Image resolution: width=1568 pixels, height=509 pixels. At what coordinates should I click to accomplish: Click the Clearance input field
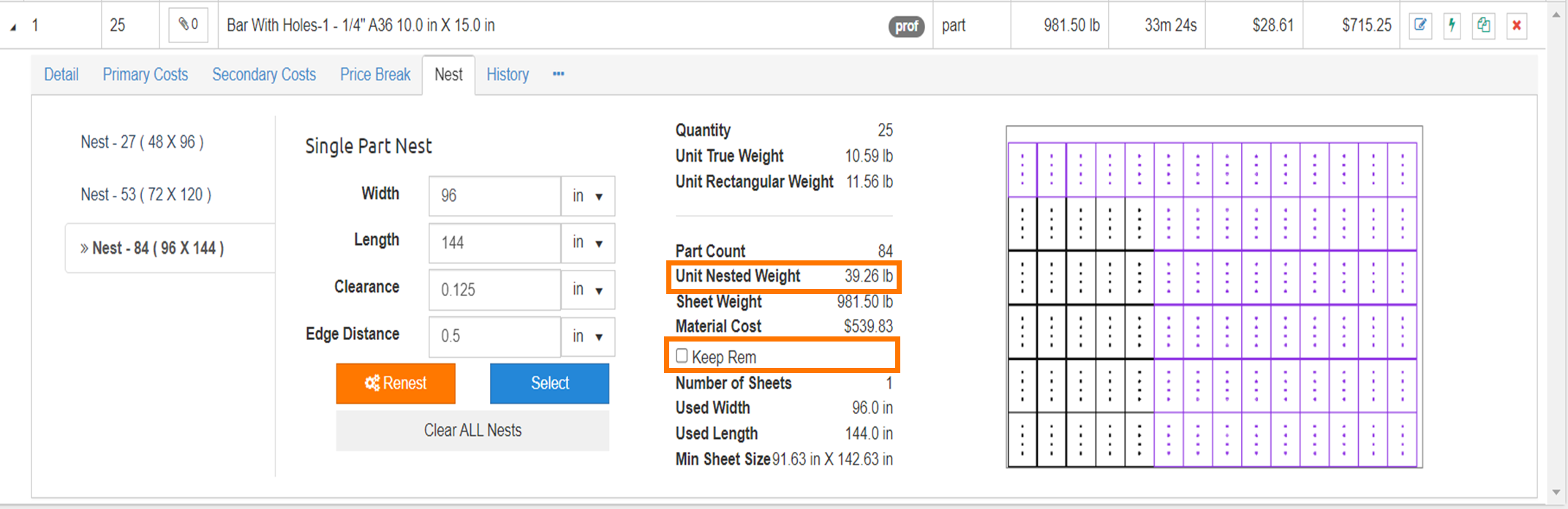(x=494, y=290)
